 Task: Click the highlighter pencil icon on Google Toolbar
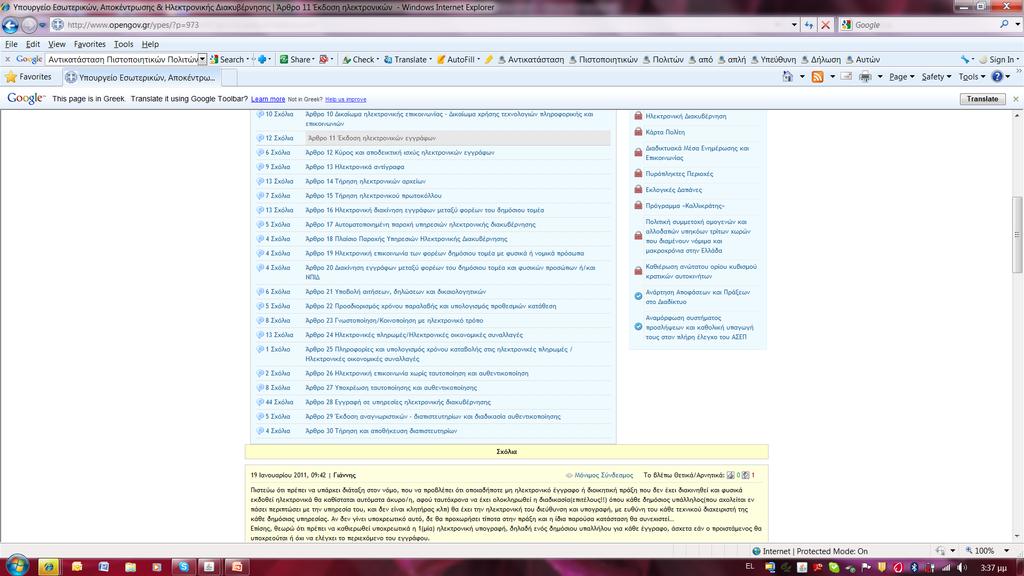(488, 59)
